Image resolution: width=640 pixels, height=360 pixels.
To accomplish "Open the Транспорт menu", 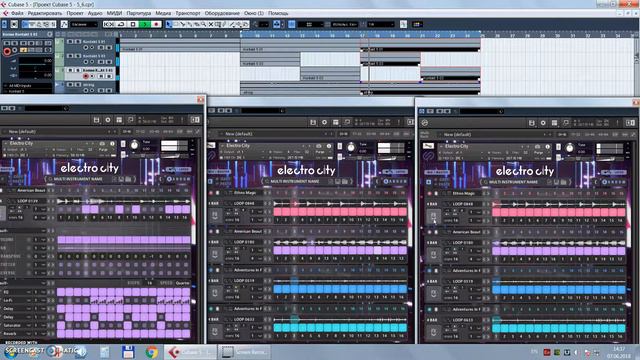I will coord(188,13).
